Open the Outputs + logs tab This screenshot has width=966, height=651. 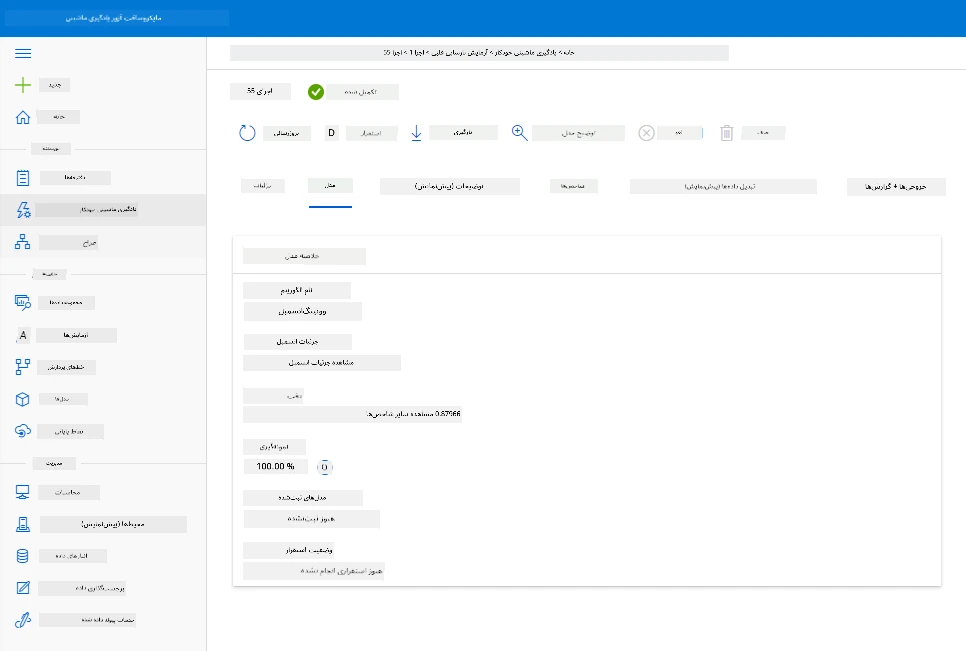tap(896, 187)
